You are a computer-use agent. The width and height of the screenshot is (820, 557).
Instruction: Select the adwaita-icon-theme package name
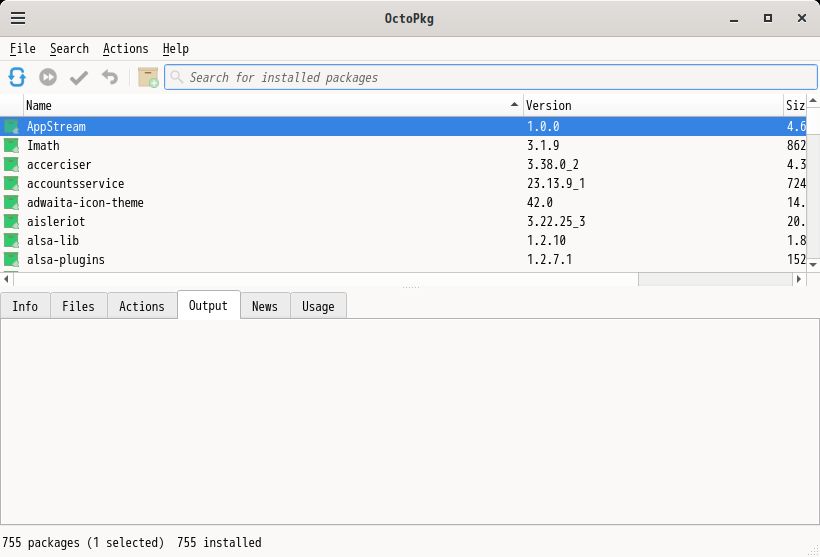click(85, 202)
